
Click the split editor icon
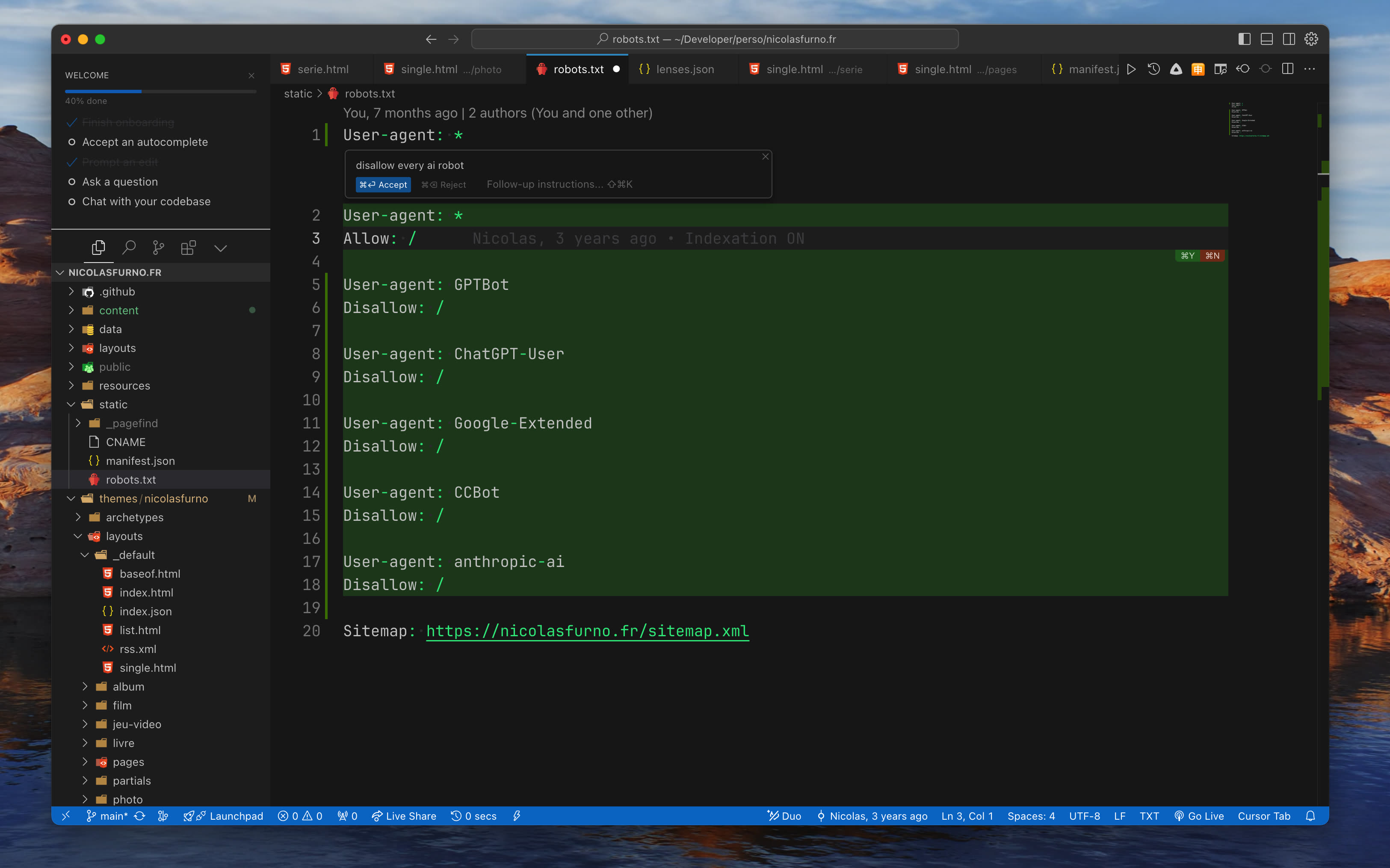click(x=1288, y=69)
